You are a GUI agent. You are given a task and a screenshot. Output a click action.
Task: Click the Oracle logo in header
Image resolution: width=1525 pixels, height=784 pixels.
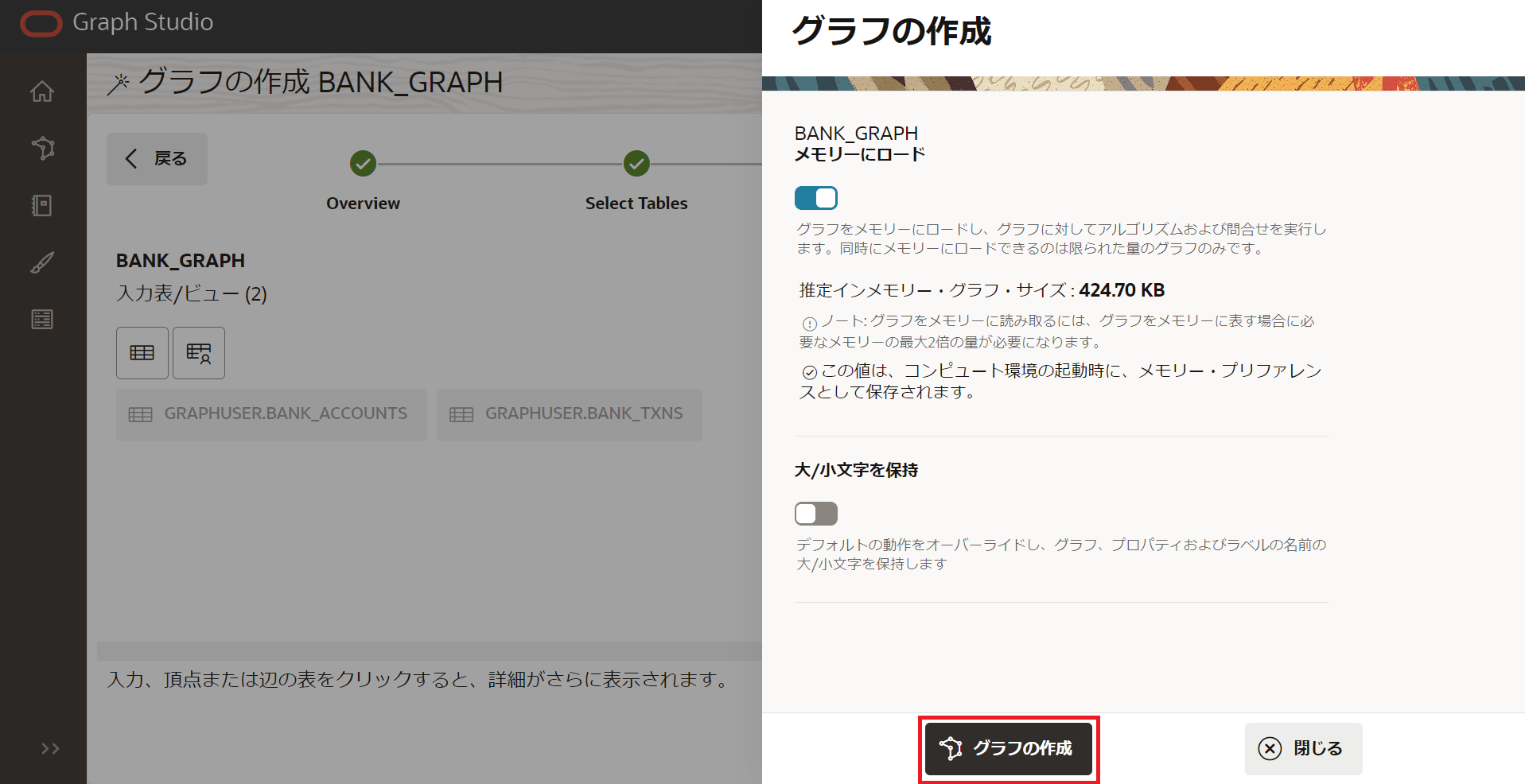(x=41, y=24)
